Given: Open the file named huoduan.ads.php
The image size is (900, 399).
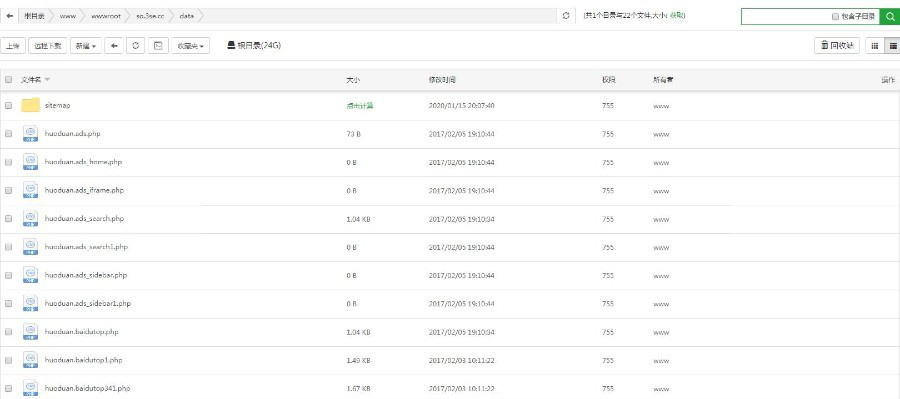Looking at the screenshot, I should point(73,133).
